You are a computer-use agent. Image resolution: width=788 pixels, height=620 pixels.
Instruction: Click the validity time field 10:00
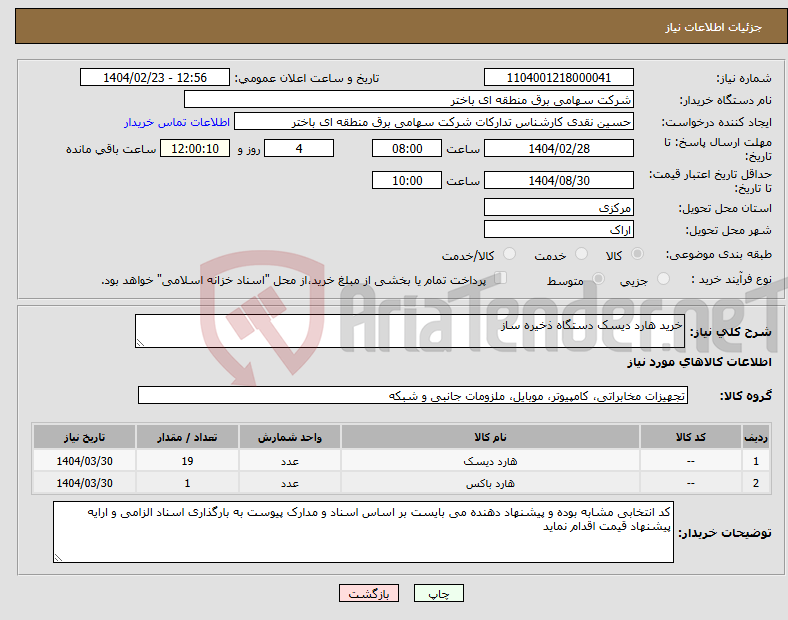point(407,180)
